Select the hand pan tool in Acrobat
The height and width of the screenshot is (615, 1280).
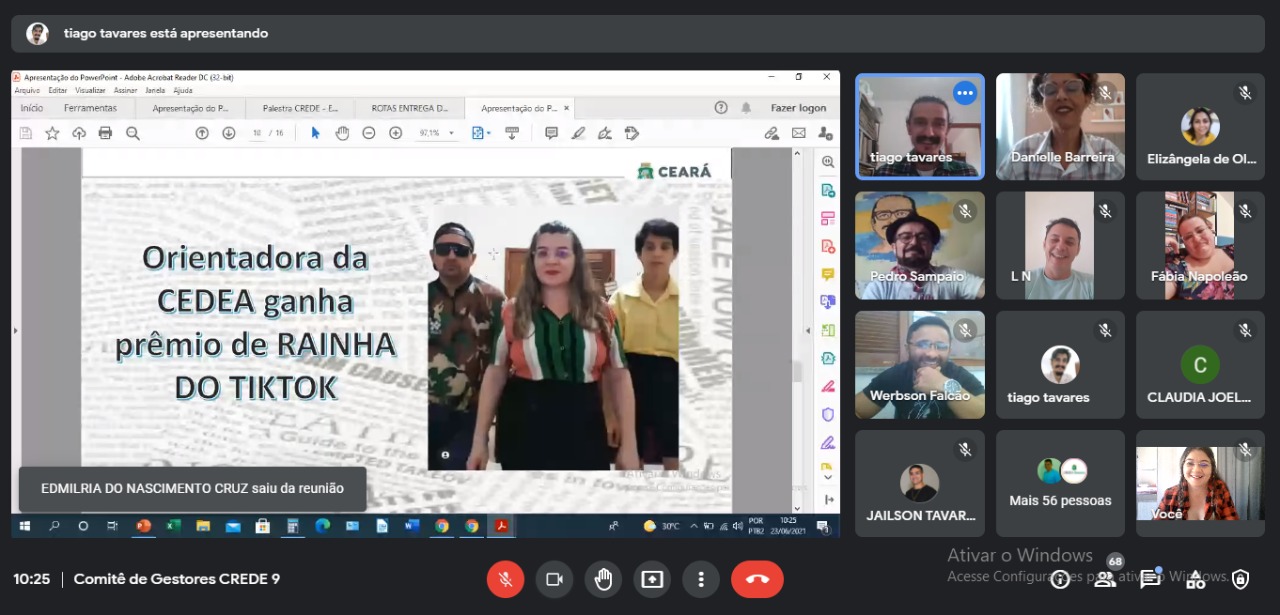(342, 133)
